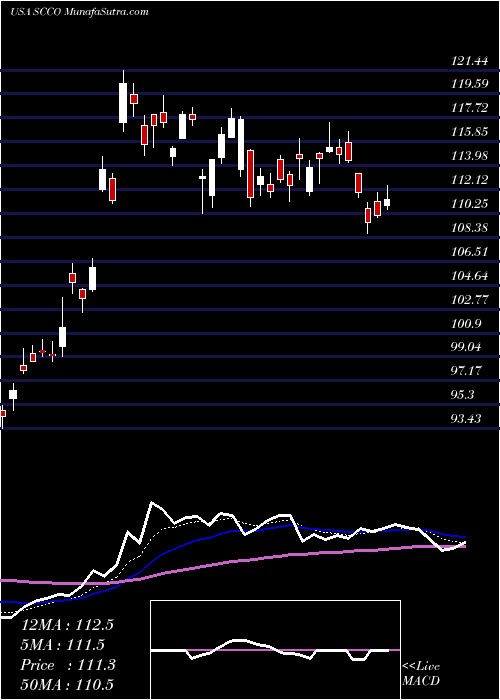
Task: Select the 99.04 price level label
Action: pyautogui.click(x=467, y=348)
